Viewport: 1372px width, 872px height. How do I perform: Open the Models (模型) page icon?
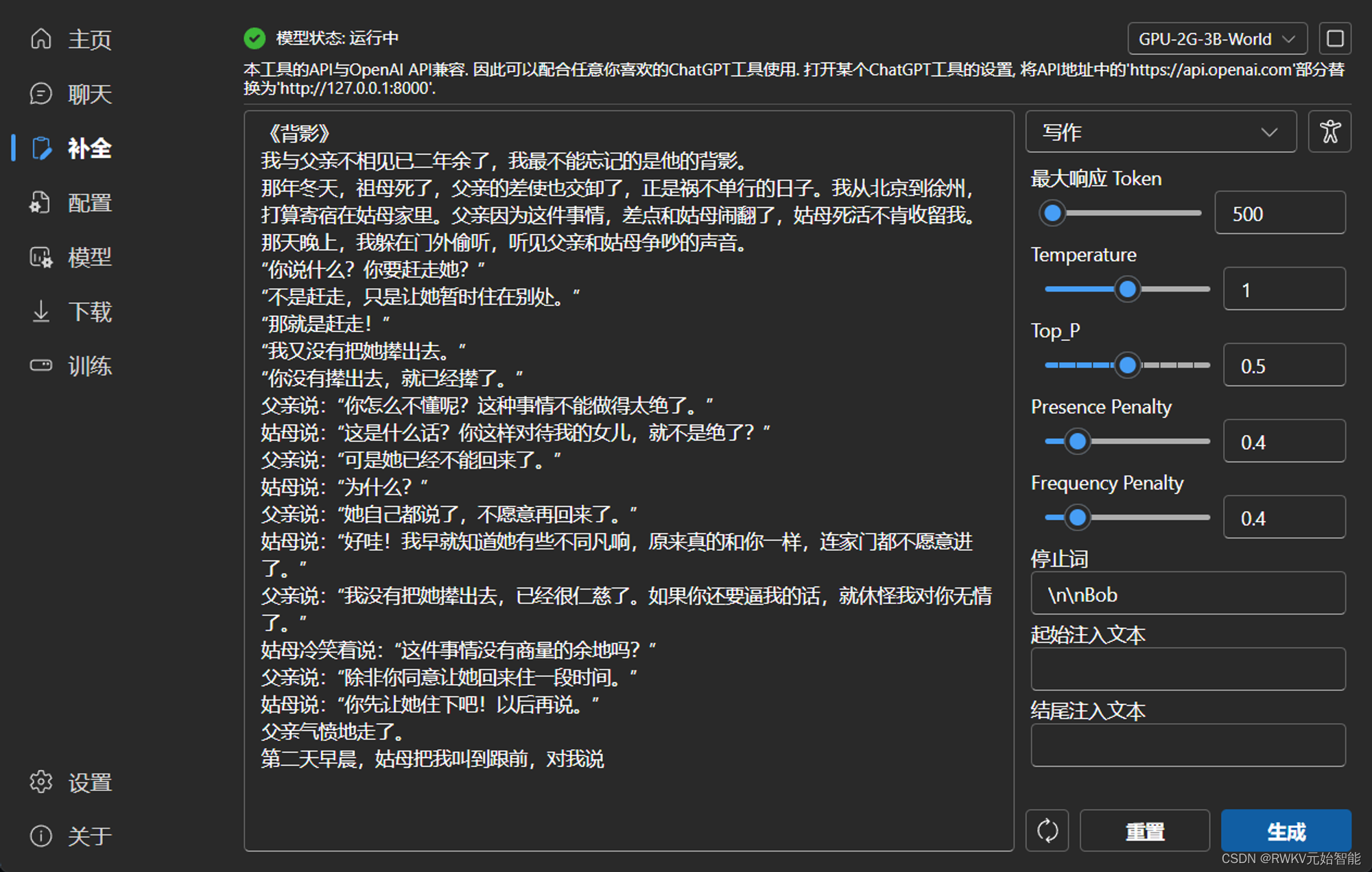pyautogui.click(x=41, y=257)
